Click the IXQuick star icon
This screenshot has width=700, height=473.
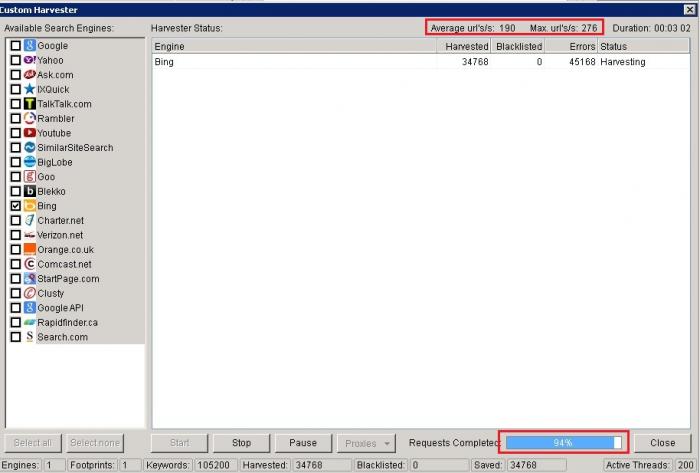point(29,89)
